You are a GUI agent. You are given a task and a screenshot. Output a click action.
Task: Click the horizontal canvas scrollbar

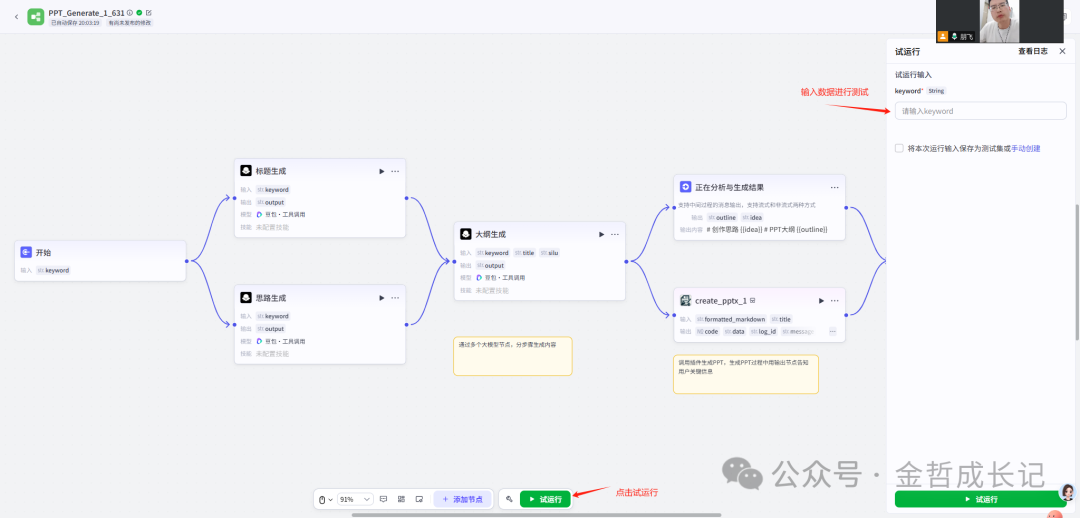(x=537, y=515)
